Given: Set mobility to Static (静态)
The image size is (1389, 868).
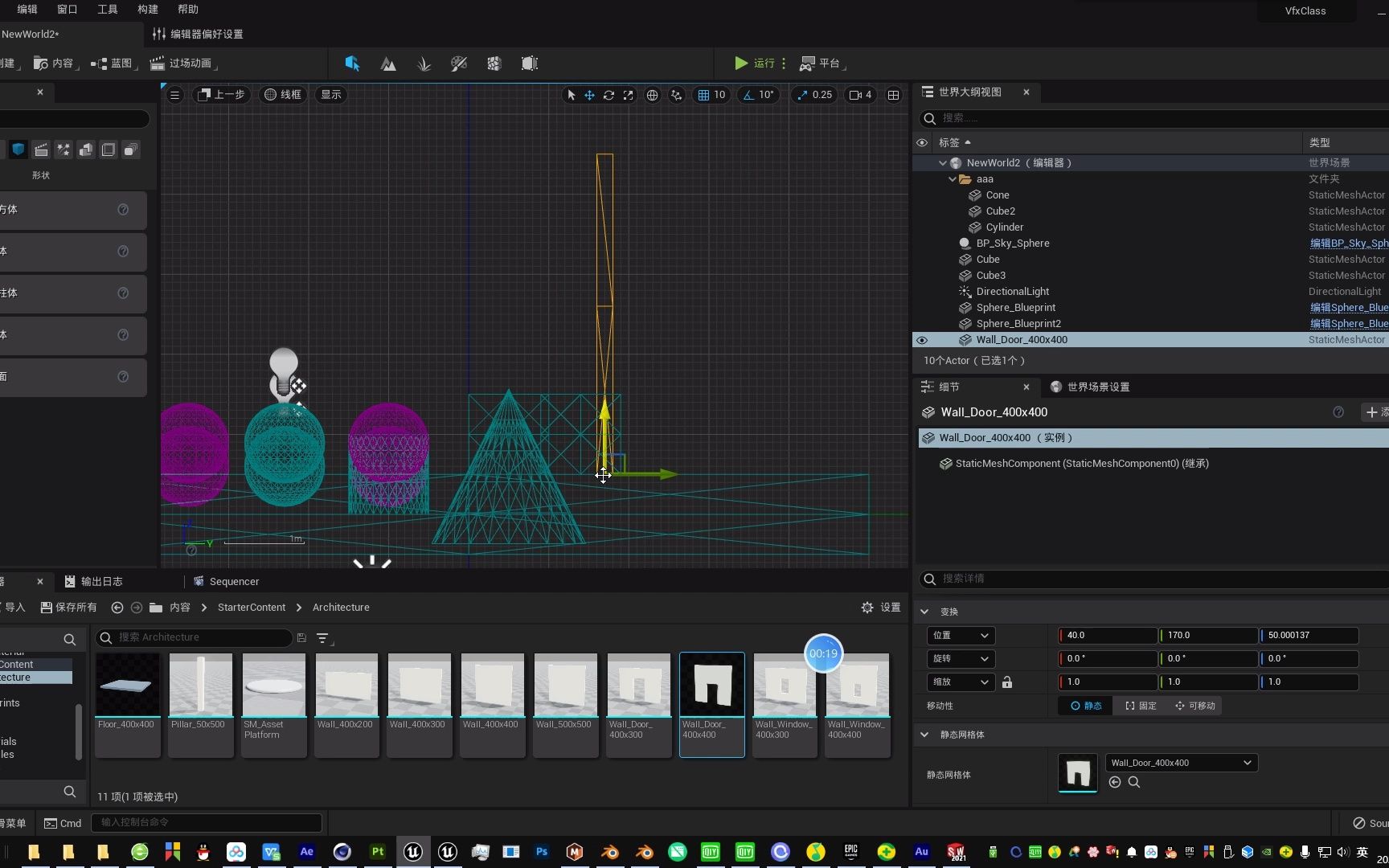Looking at the screenshot, I should point(1086,706).
